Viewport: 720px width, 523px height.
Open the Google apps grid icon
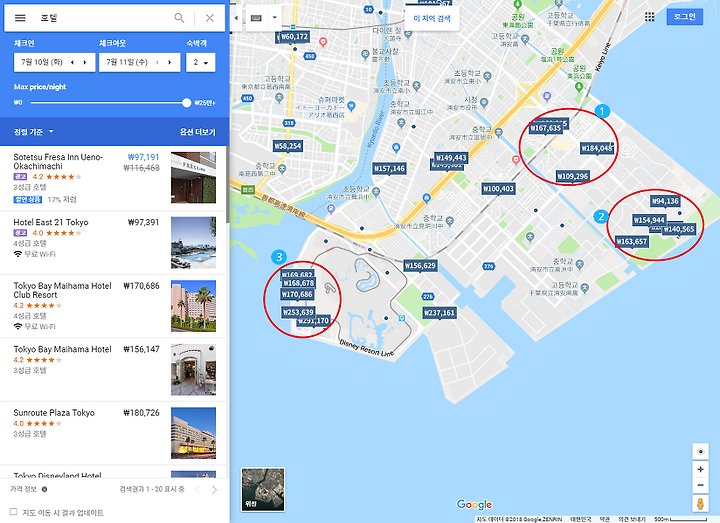tap(649, 17)
